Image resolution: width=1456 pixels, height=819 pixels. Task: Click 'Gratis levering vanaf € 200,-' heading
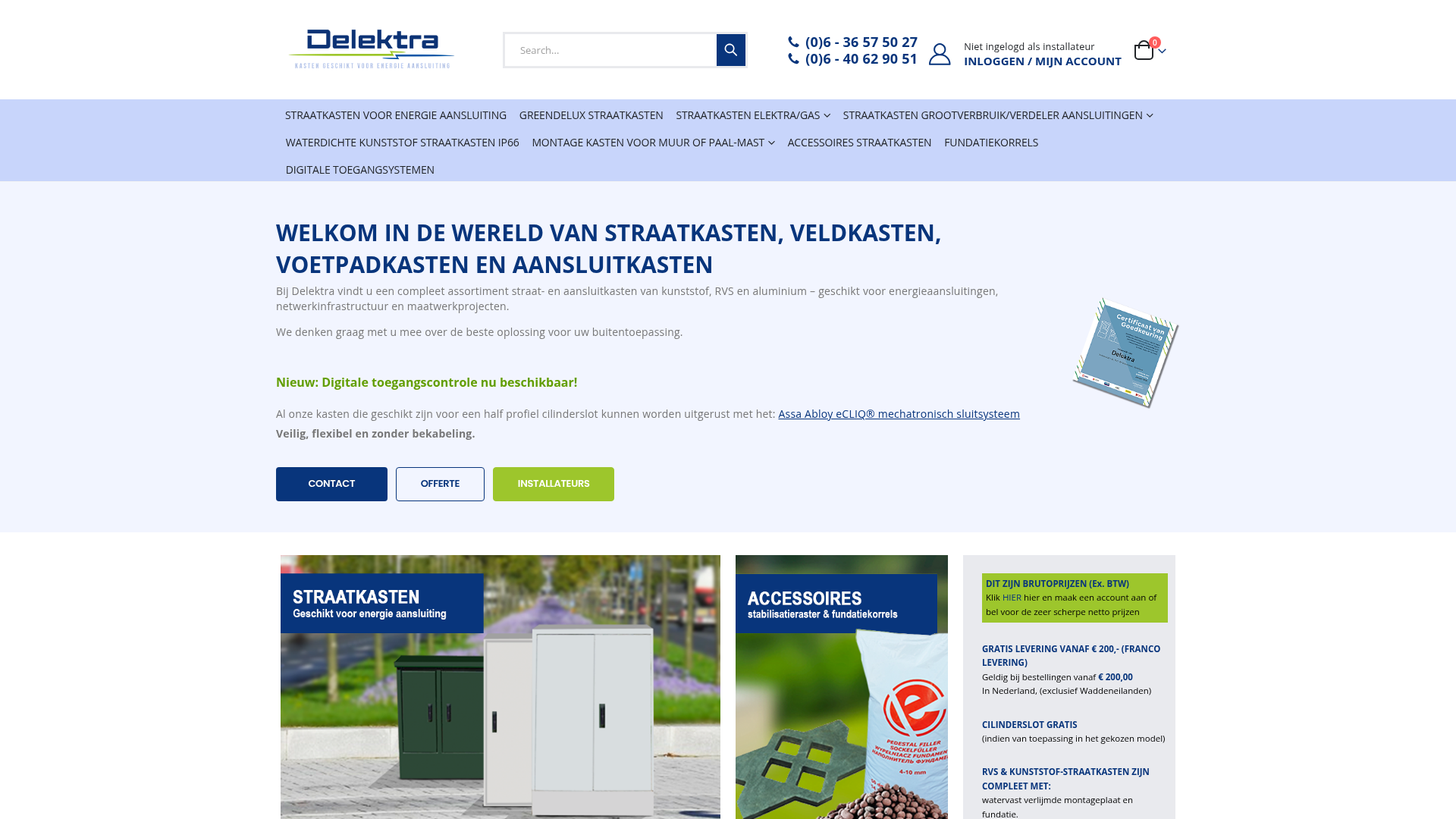[x=1071, y=655]
